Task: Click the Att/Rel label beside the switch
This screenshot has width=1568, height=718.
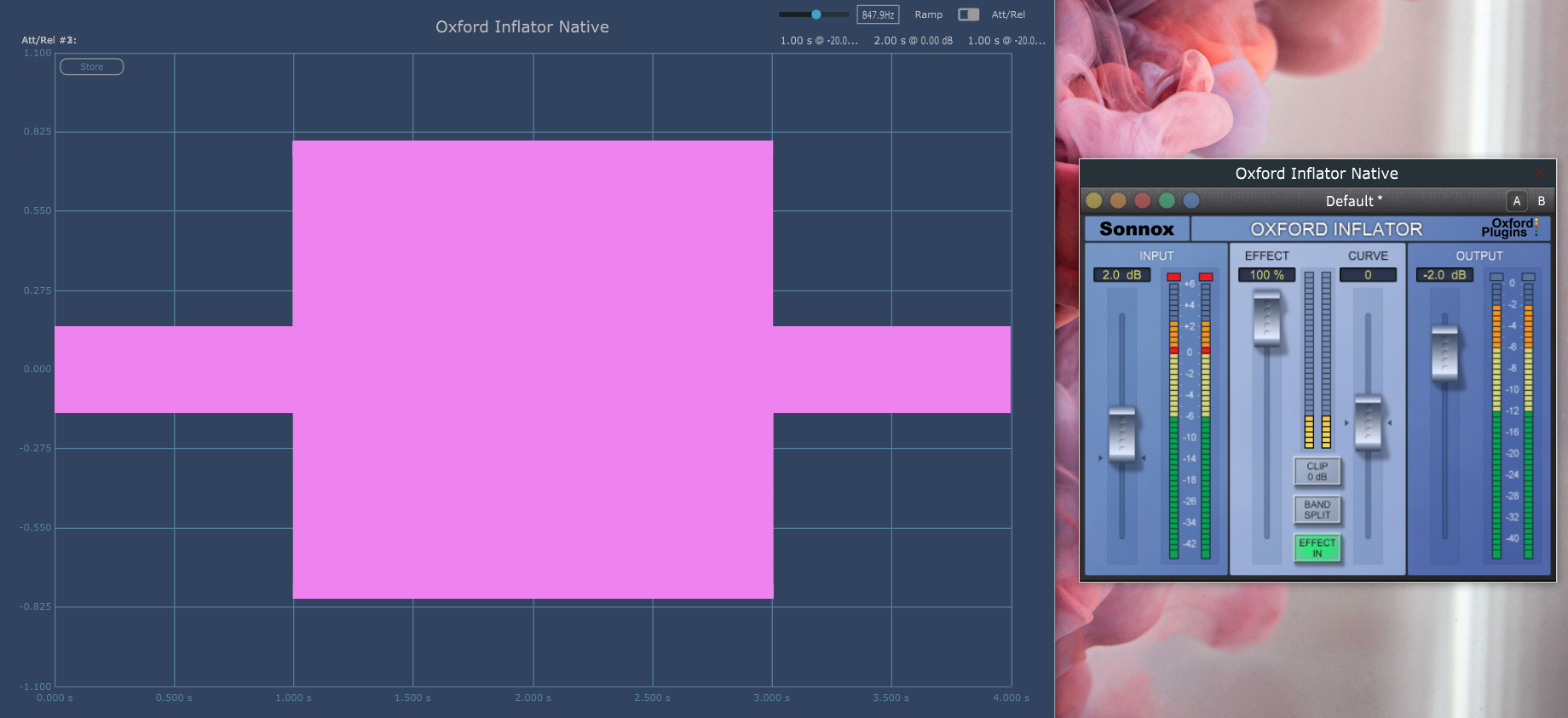Action: tap(1008, 14)
